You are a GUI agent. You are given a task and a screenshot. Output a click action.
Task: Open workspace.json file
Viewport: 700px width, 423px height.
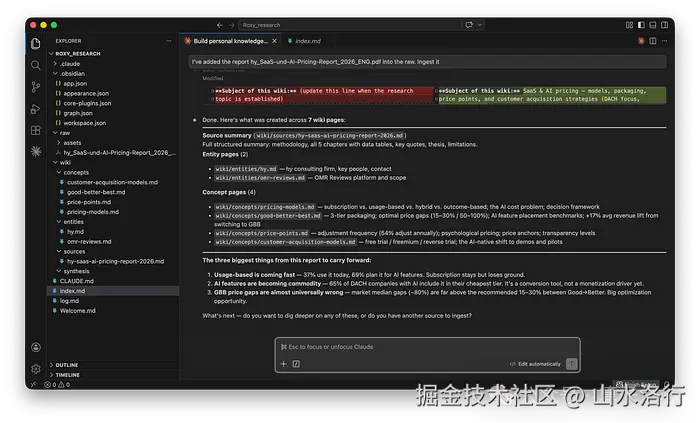[84, 123]
